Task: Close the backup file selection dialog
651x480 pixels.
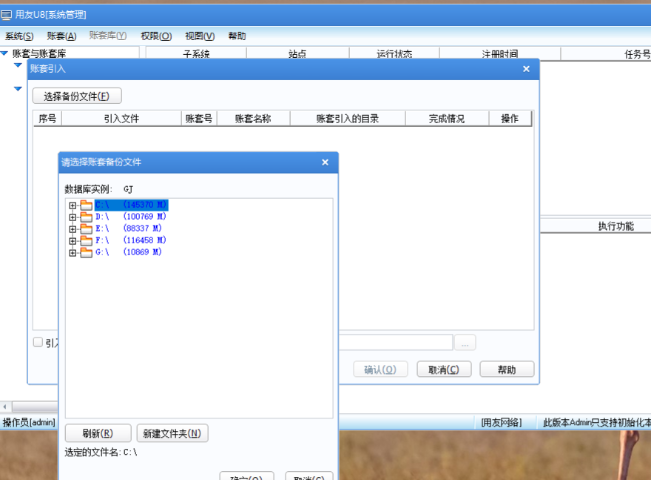Action: point(324,162)
